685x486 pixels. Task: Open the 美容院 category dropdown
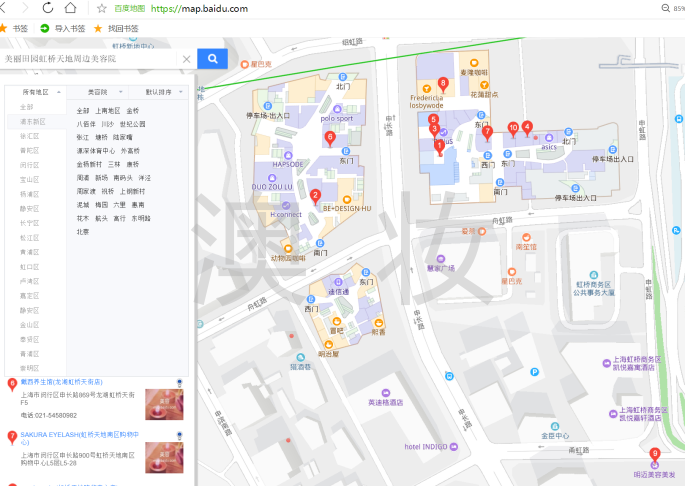click(98, 91)
